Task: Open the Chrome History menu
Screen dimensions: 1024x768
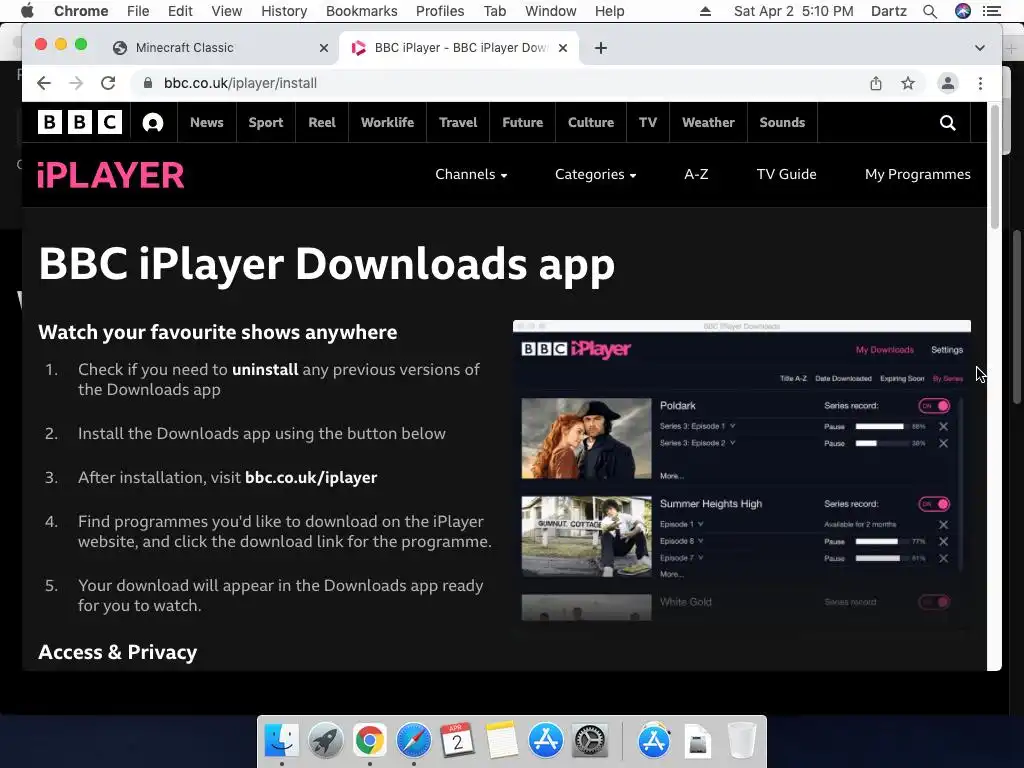Action: [x=283, y=11]
